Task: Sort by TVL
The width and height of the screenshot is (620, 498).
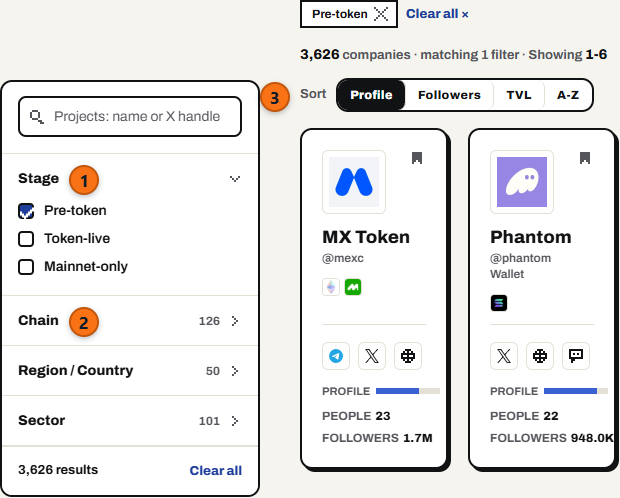Action: (519, 95)
